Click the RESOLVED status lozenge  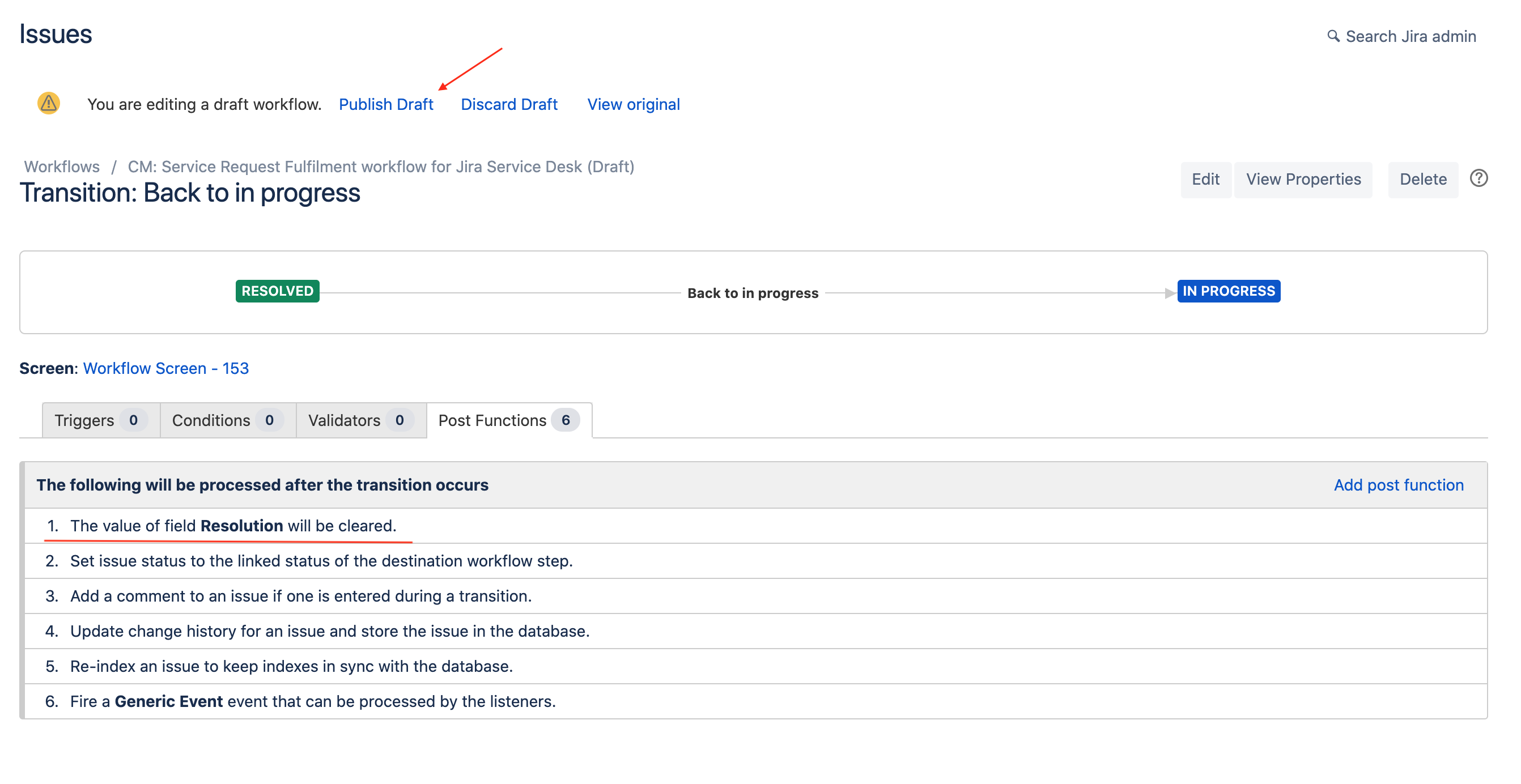click(277, 291)
